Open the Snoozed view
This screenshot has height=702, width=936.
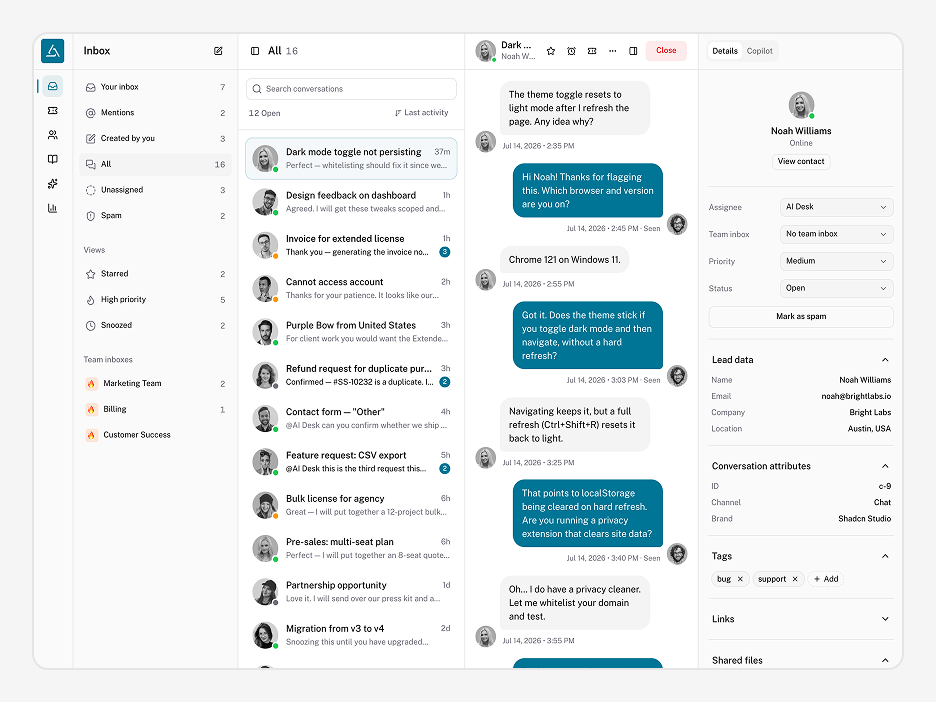[155, 325]
